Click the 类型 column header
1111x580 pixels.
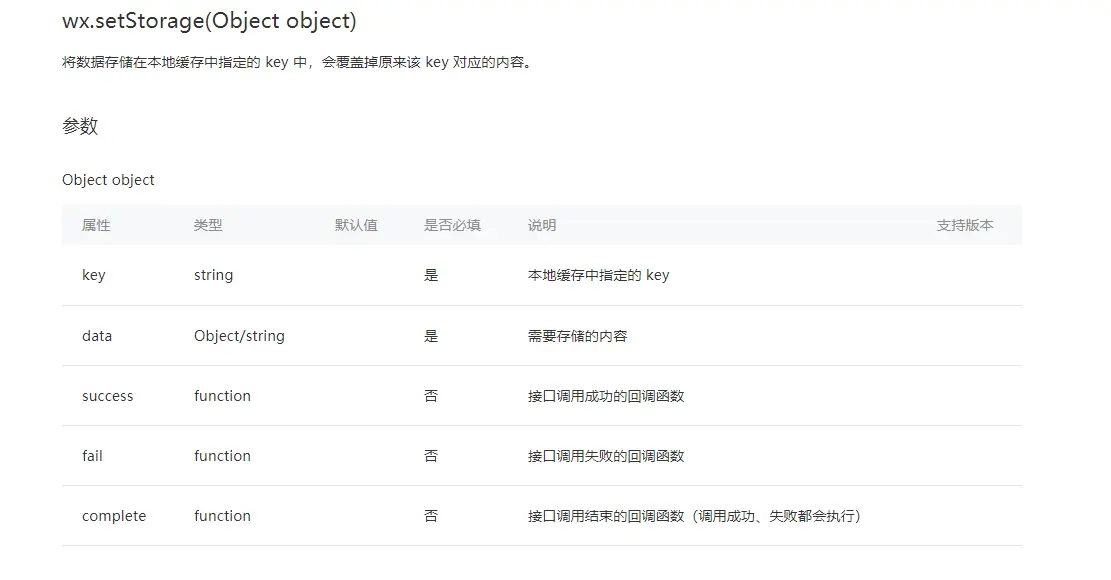pyautogui.click(x=208, y=225)
